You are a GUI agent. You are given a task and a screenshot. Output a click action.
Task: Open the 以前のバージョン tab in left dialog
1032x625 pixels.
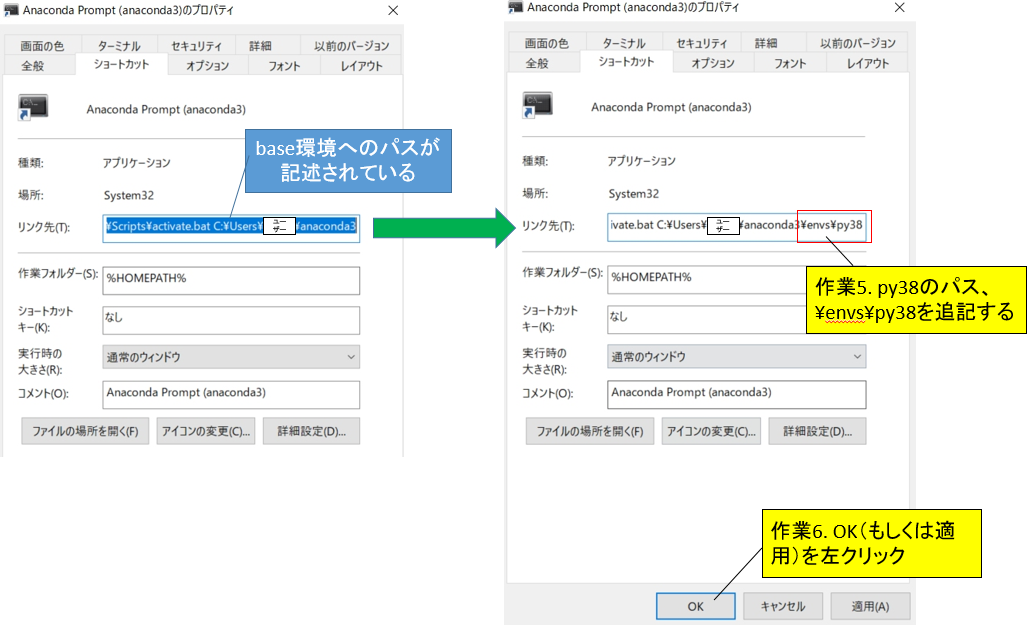coord(351,45)
